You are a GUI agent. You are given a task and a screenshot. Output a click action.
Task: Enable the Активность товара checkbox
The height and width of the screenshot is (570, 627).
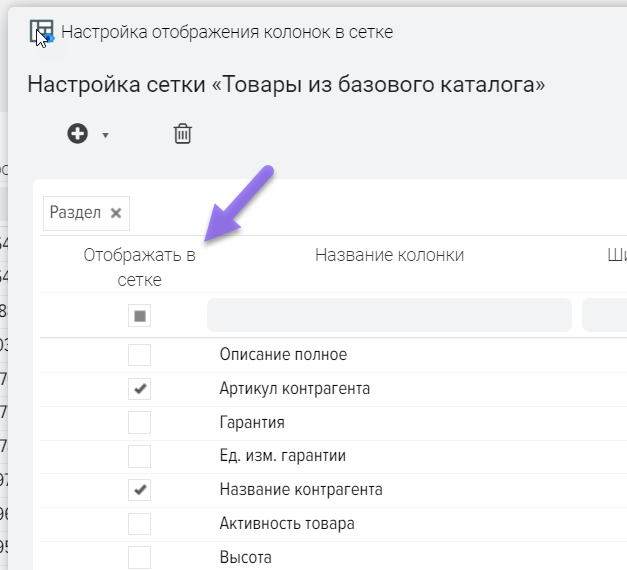(x=140, y=524)
